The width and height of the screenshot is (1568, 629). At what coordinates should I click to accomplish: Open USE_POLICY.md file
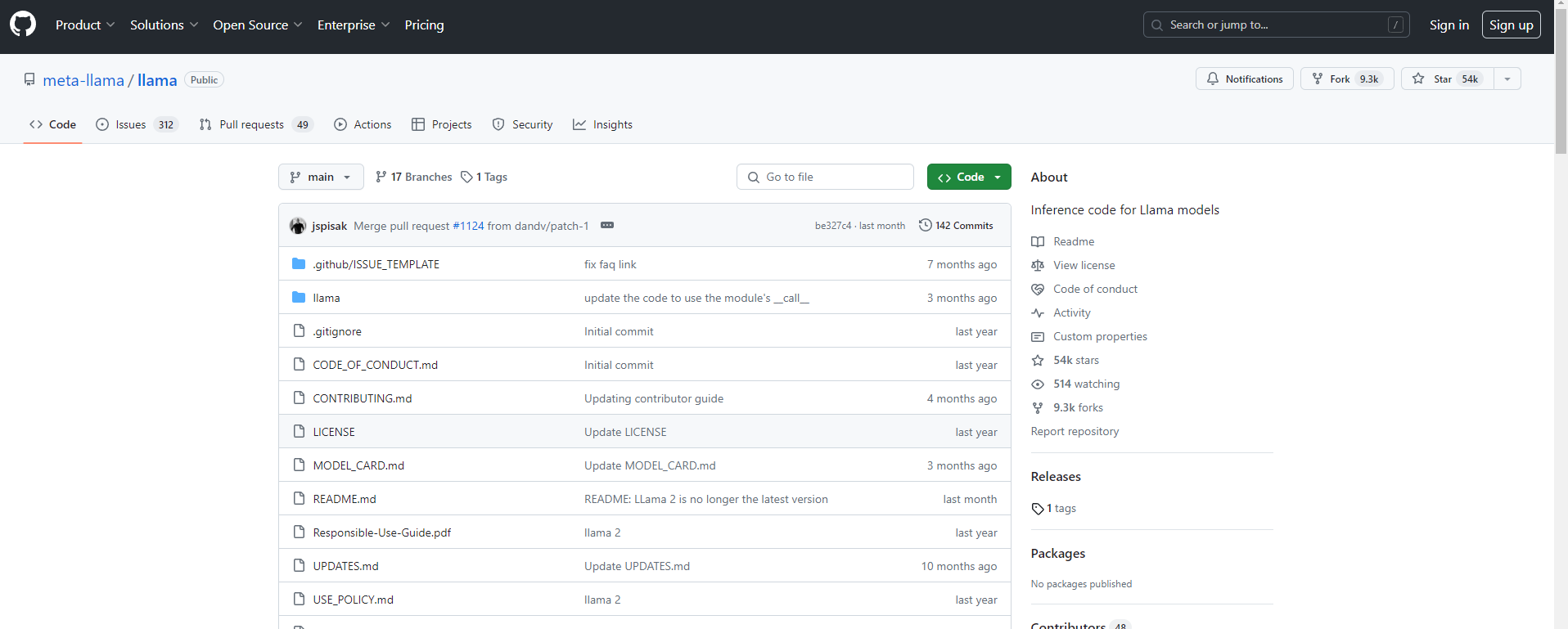(x=353, y=600)
